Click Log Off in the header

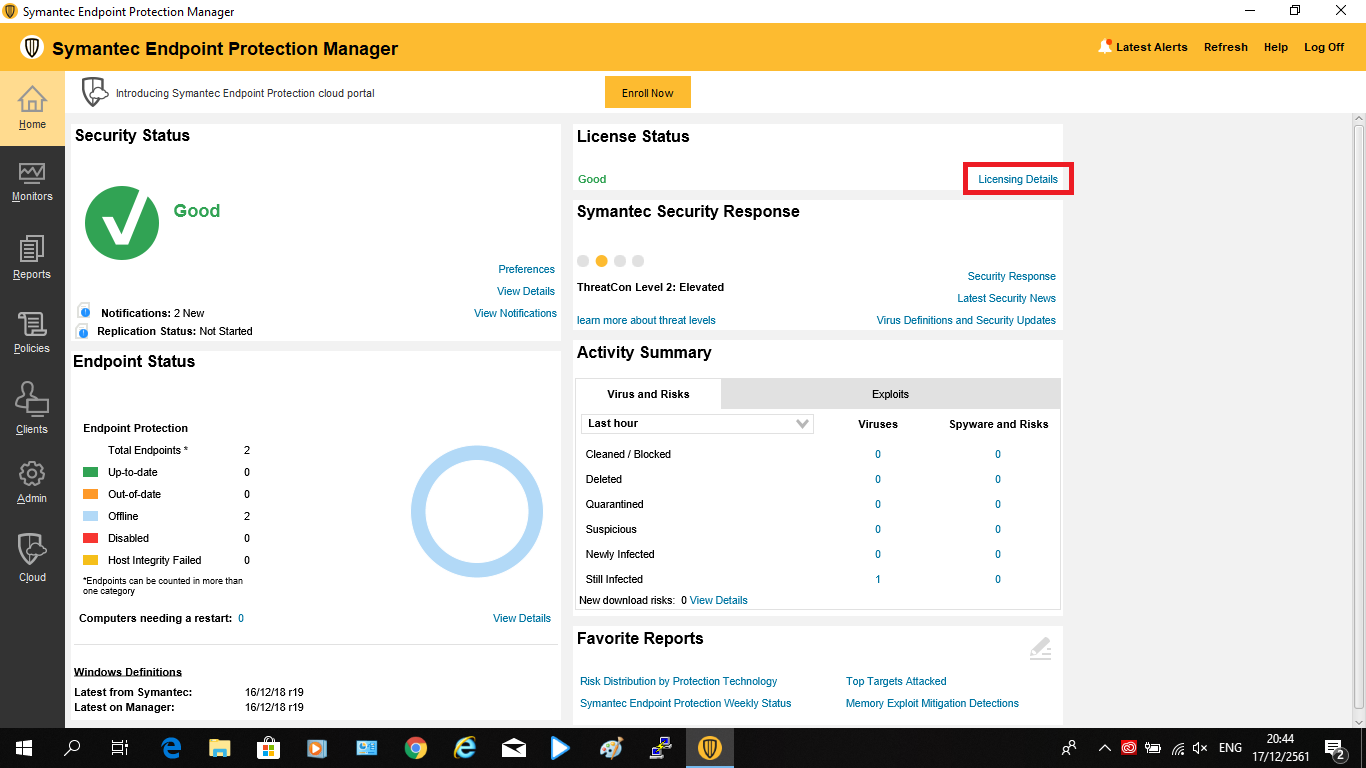point(1324,47)
